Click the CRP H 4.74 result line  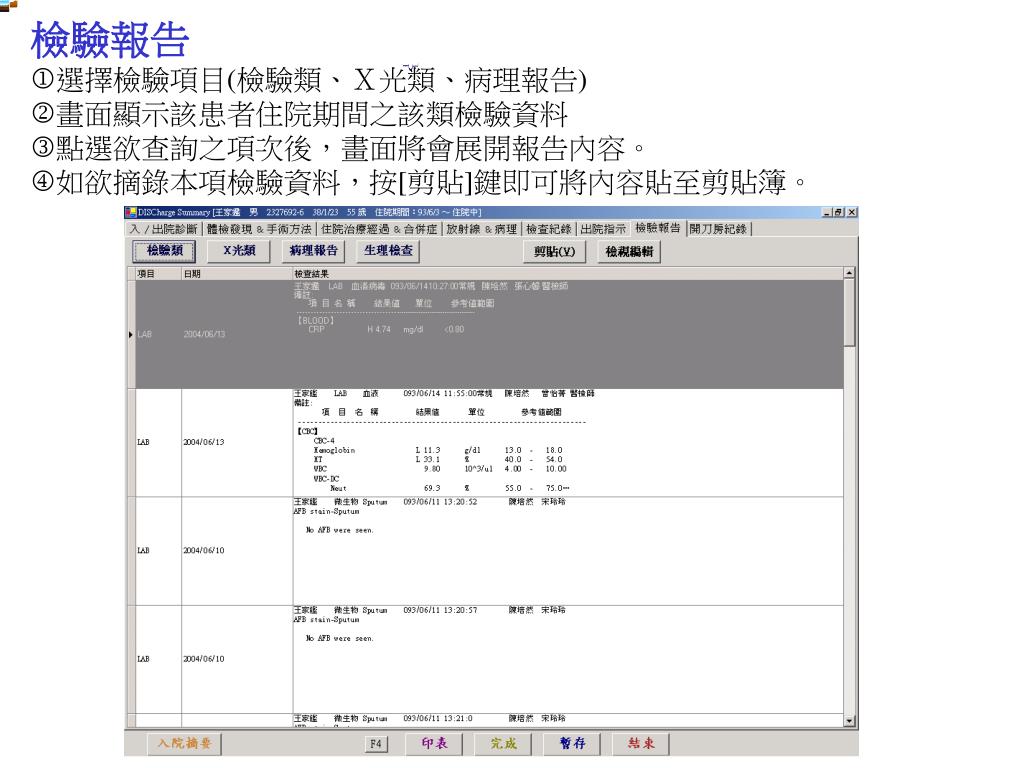[386, 330]
